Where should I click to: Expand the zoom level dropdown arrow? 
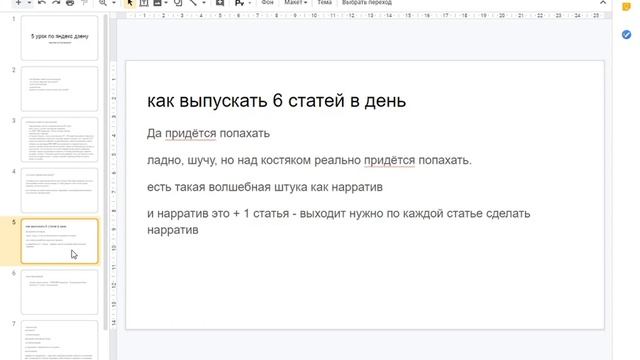tap(114, 2)
